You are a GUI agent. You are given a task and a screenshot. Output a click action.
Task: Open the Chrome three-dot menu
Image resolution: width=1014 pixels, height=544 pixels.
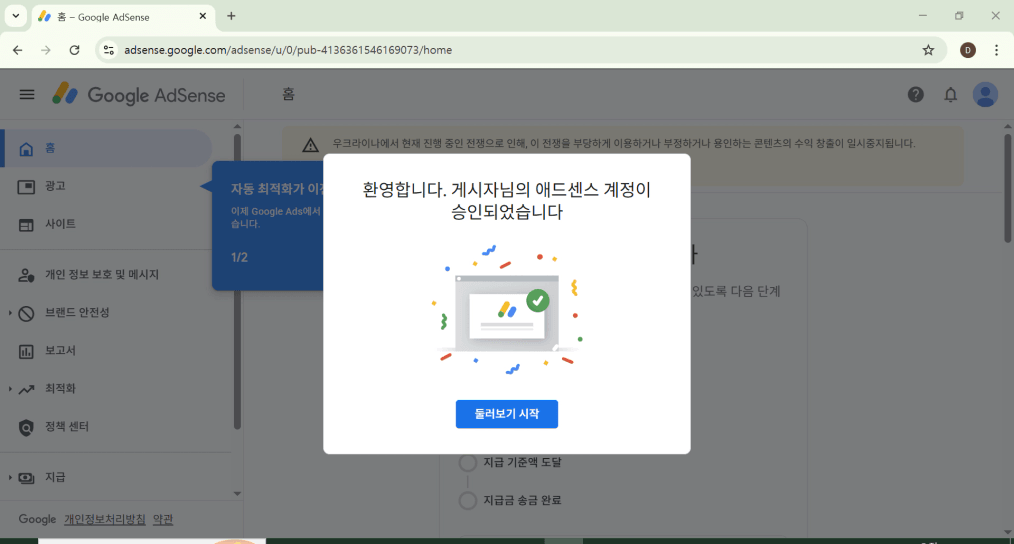pos(996,50)
